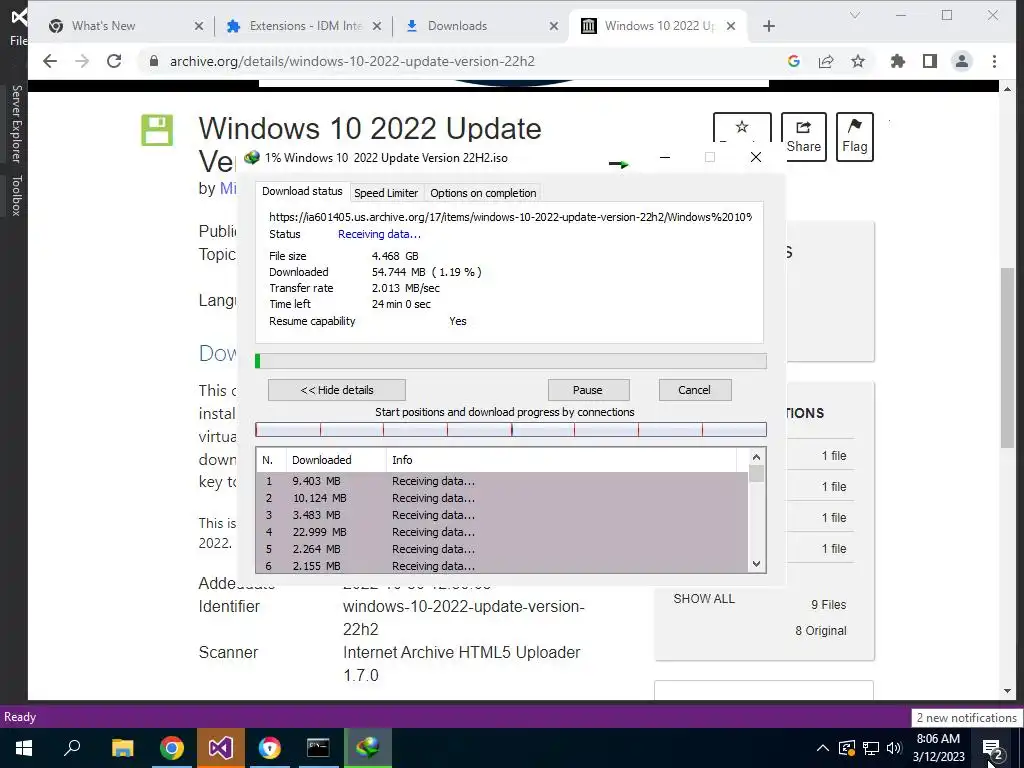Screen dimensions: 1024x768
Task: Select connection row with 2.155 MB
Action: (502, 566)
